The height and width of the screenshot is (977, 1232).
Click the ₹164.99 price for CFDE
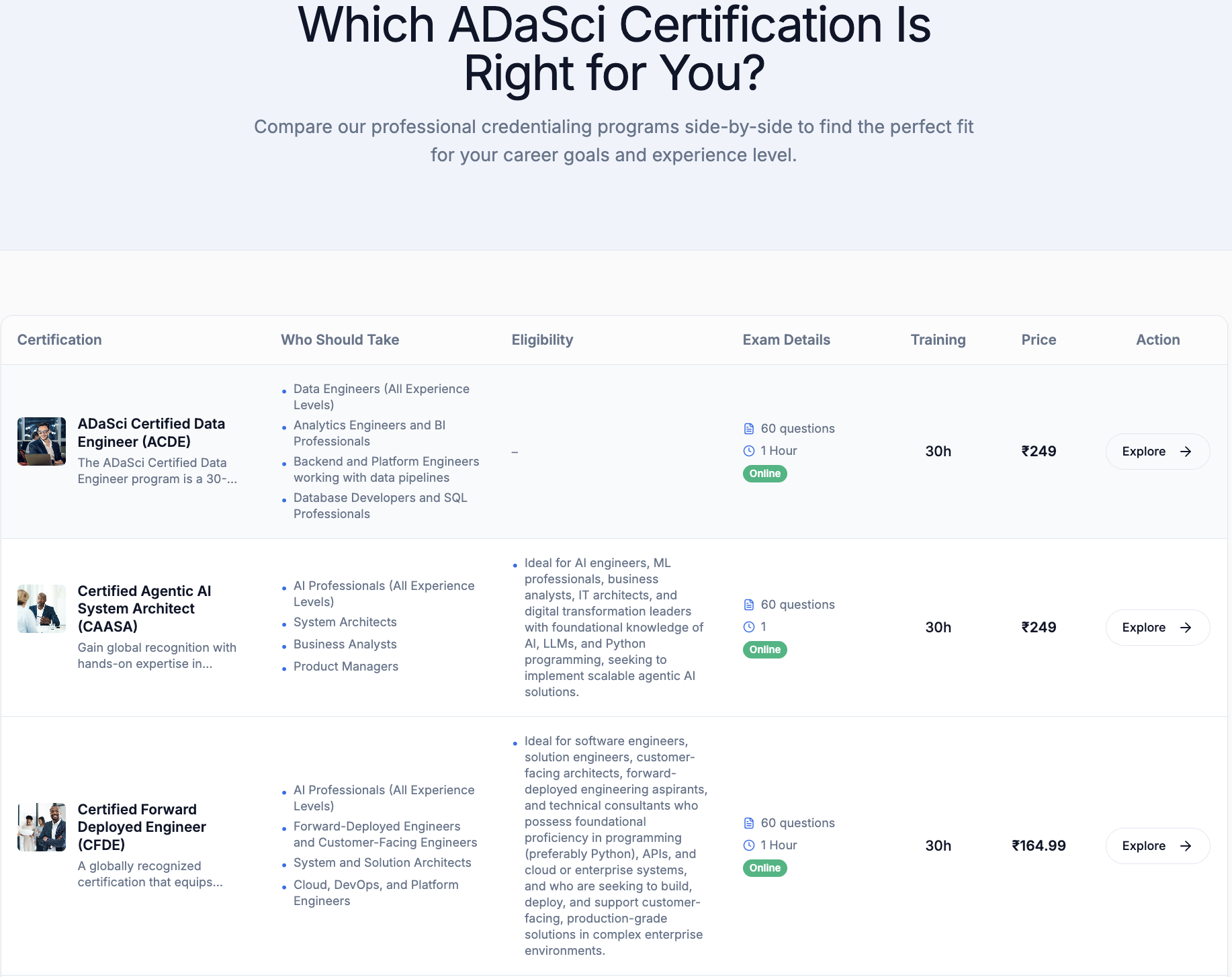point(1039,846)
